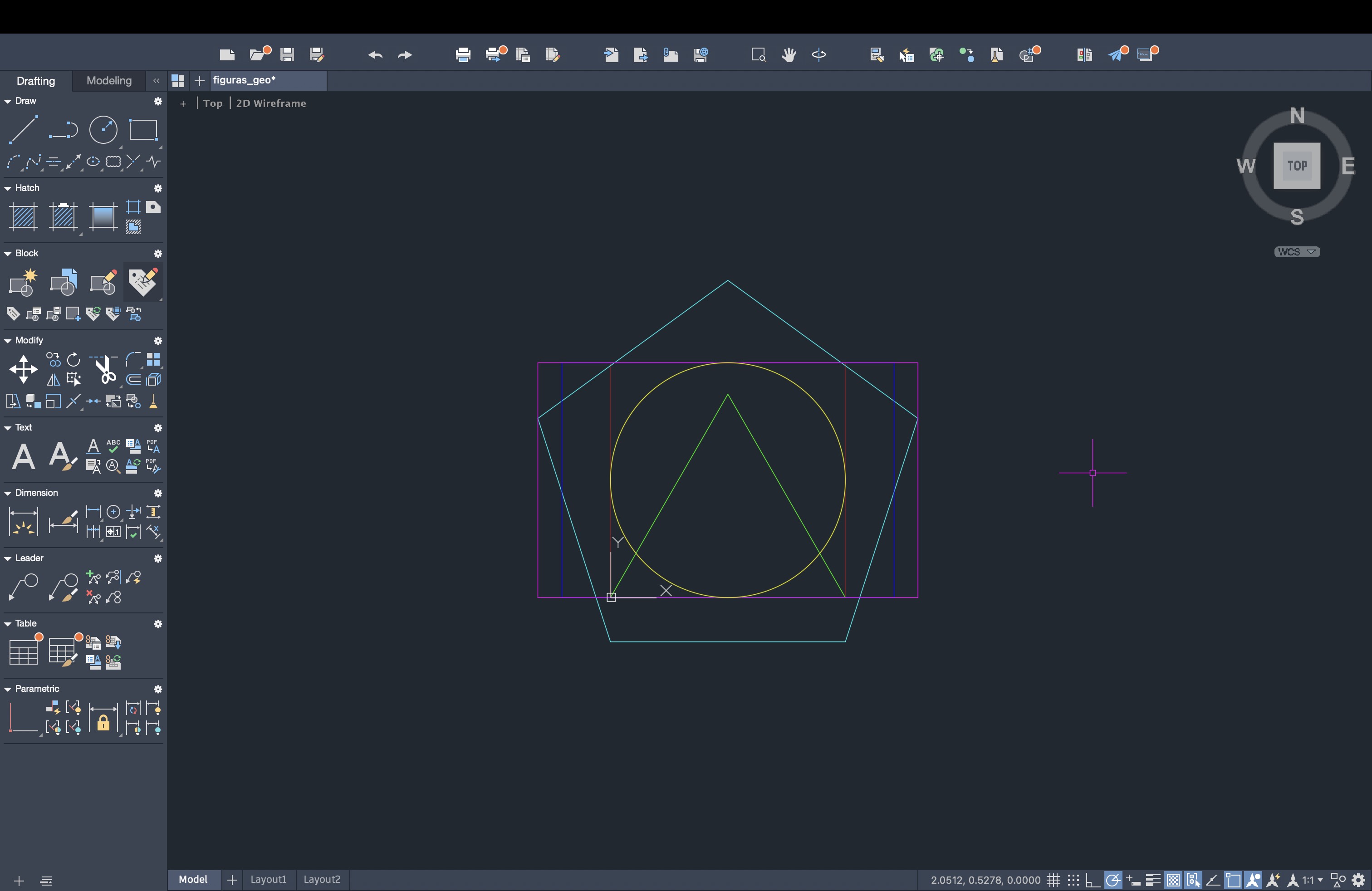This screenshot has width=1372, height=891.
Task: Select the Line tool in Draw panel
Action: 23,129
